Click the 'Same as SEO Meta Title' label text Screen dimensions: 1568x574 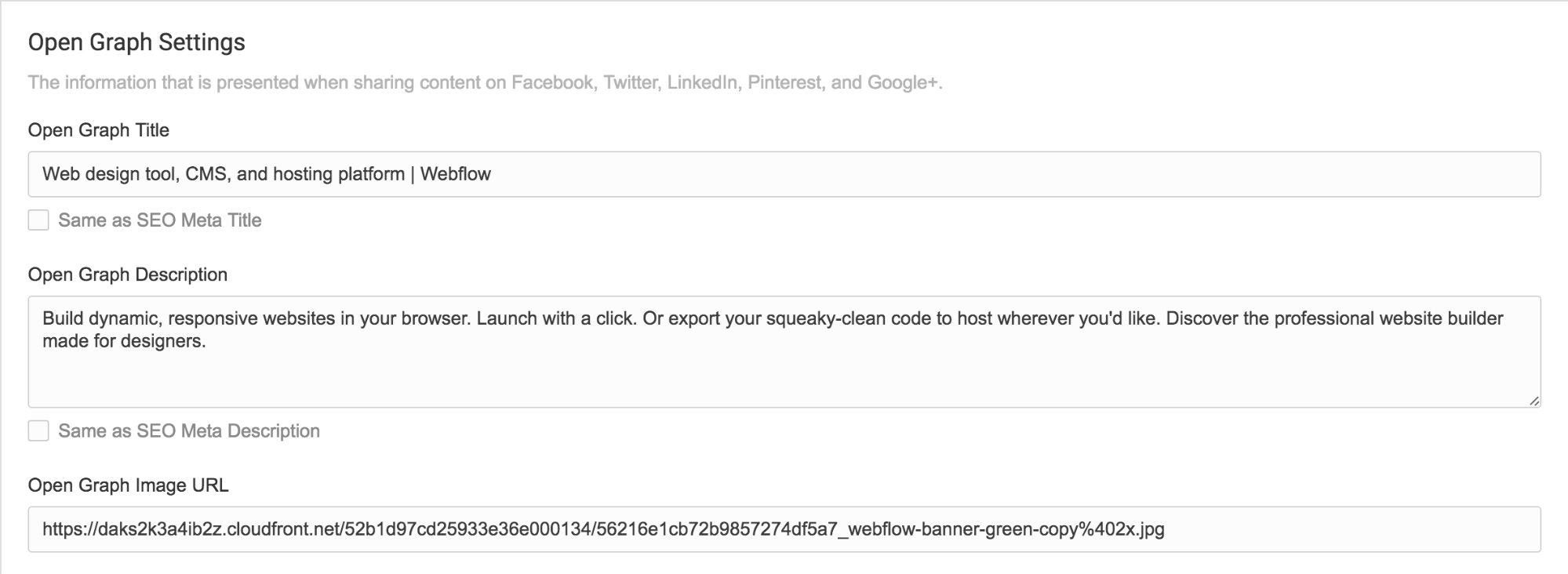(x=160, y=220)
